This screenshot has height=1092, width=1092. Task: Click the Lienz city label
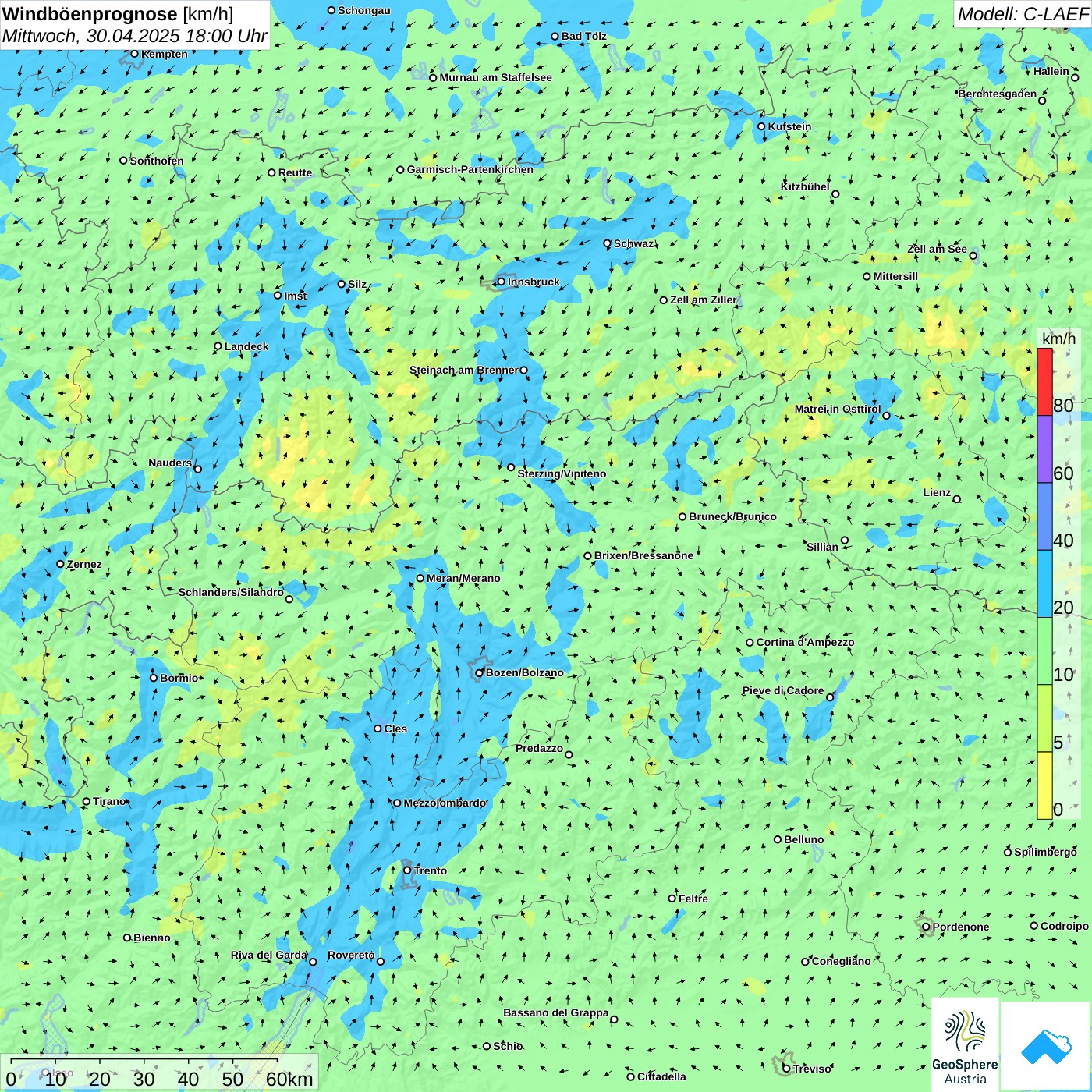point(937,492)
